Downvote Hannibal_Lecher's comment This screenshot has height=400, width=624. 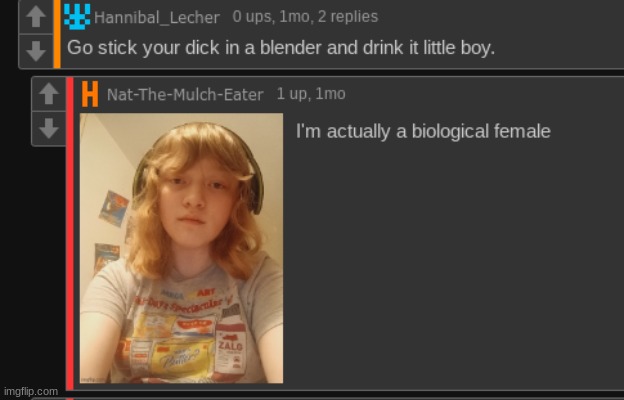(36, 51)
